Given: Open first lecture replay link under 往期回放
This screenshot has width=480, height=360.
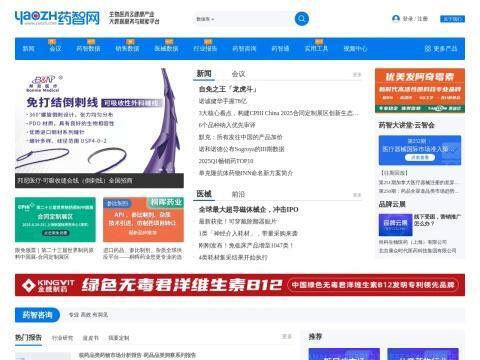Looking at the screenshot, I should tap(418, 182).
